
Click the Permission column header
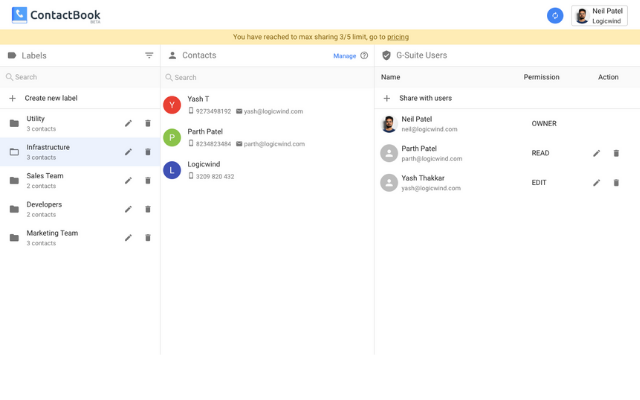pos(541,77)
